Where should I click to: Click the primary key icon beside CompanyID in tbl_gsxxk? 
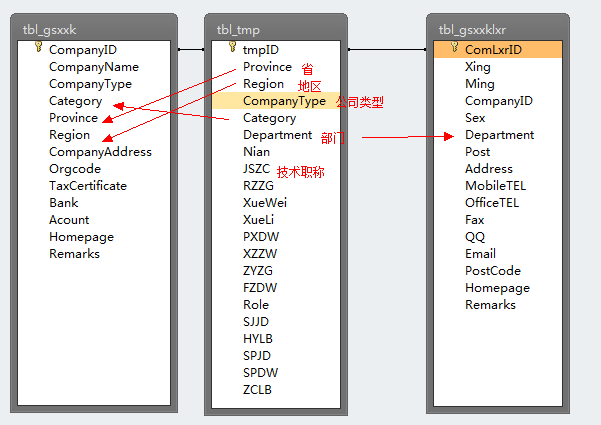click(x=38, y=47)
